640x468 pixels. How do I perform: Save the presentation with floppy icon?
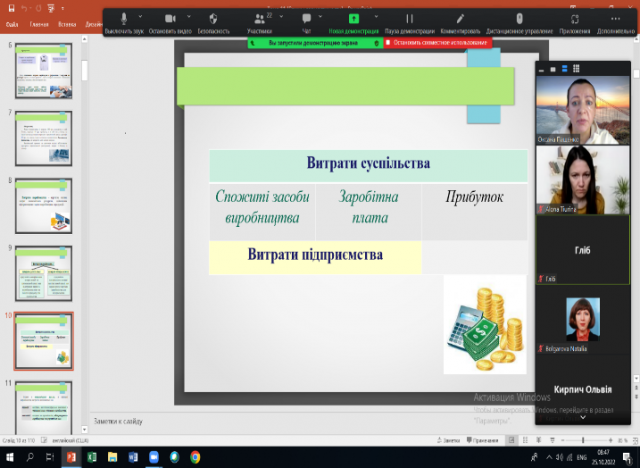click(x=11, y=8)
